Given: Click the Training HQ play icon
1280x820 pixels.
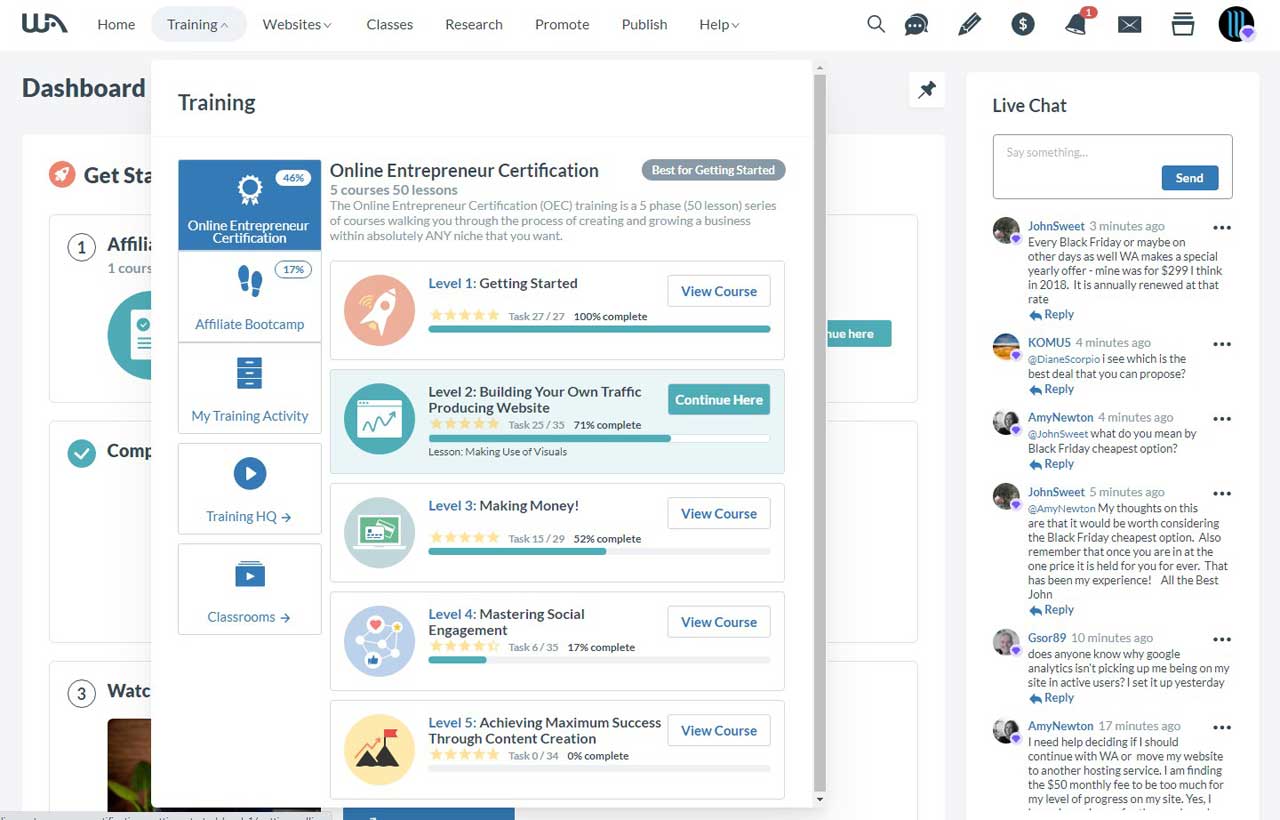Looking at the screenshot, I should (x=250, y=474).
